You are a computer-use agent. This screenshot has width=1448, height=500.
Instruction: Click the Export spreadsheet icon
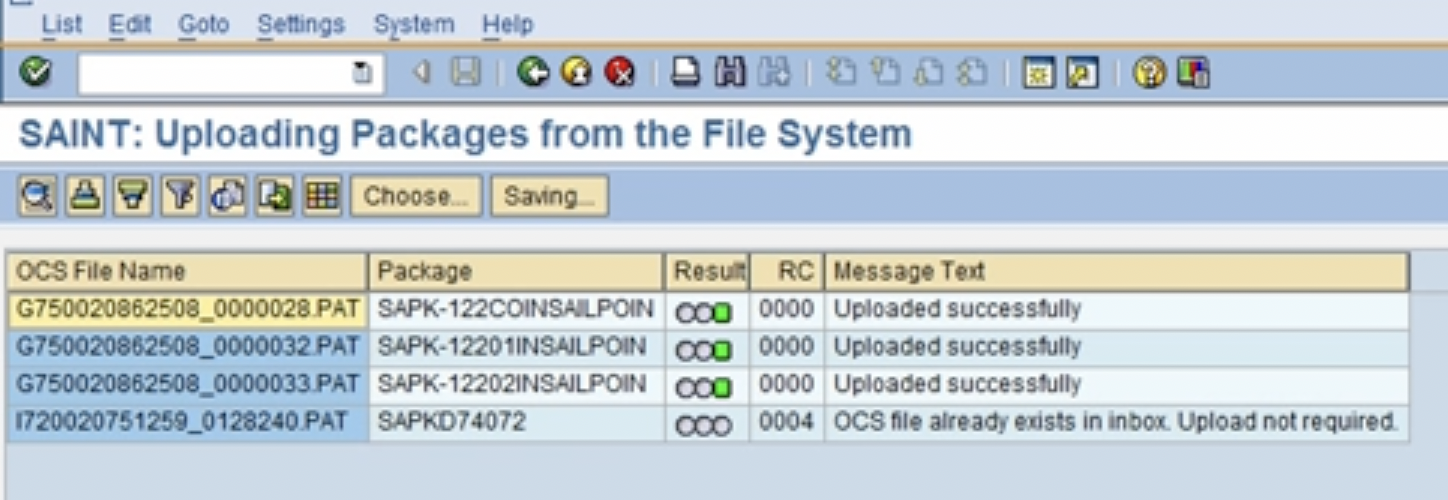(274, 196)
